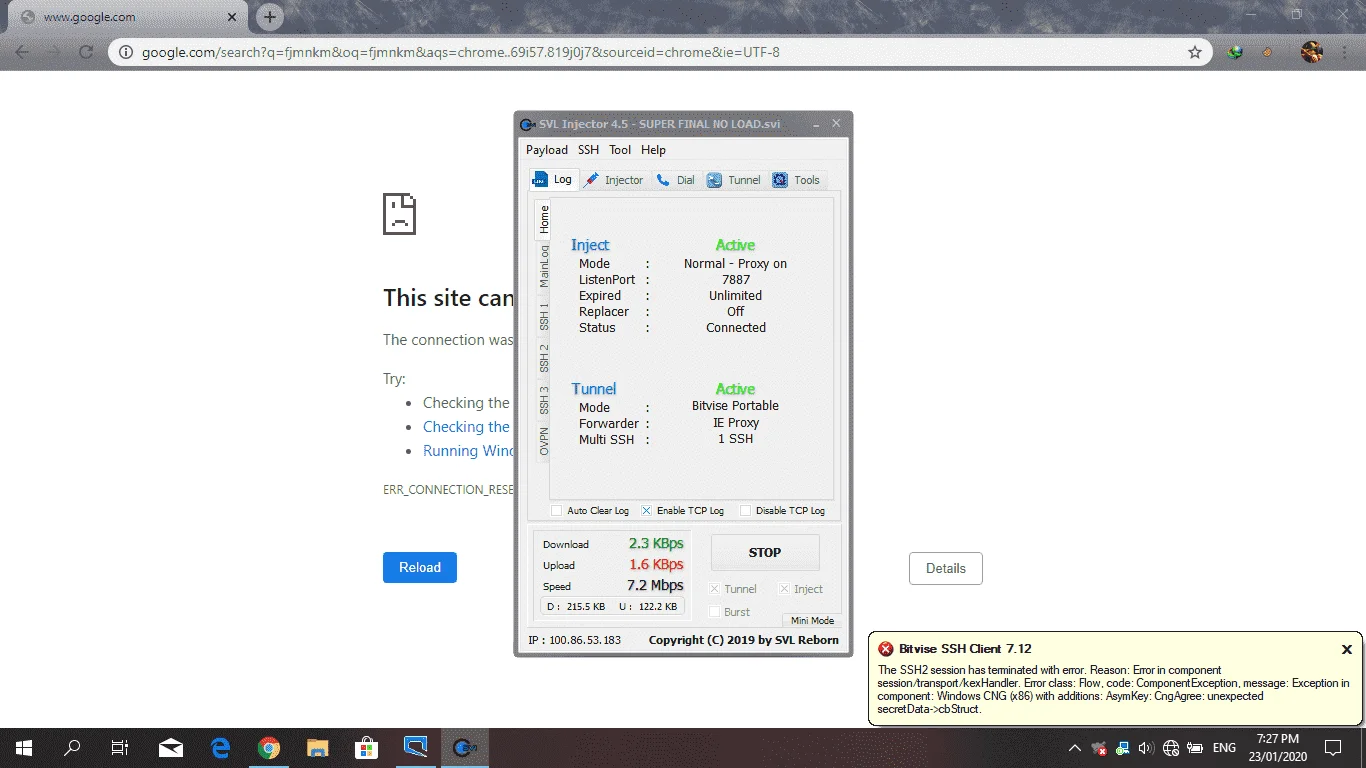Open the Bitvise client taskbar icon
1366x768 pixels.
tap(416, 747)
